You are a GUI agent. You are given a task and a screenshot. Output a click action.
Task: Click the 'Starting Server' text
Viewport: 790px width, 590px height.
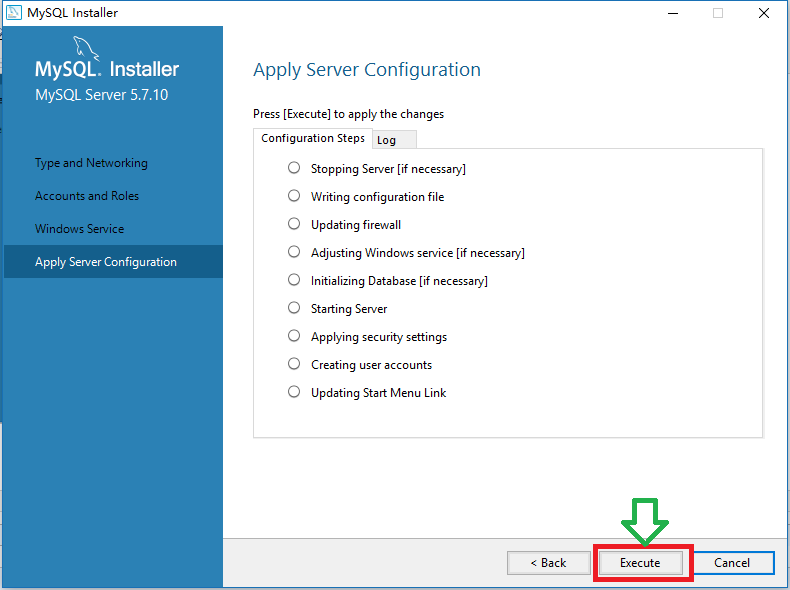349,308
